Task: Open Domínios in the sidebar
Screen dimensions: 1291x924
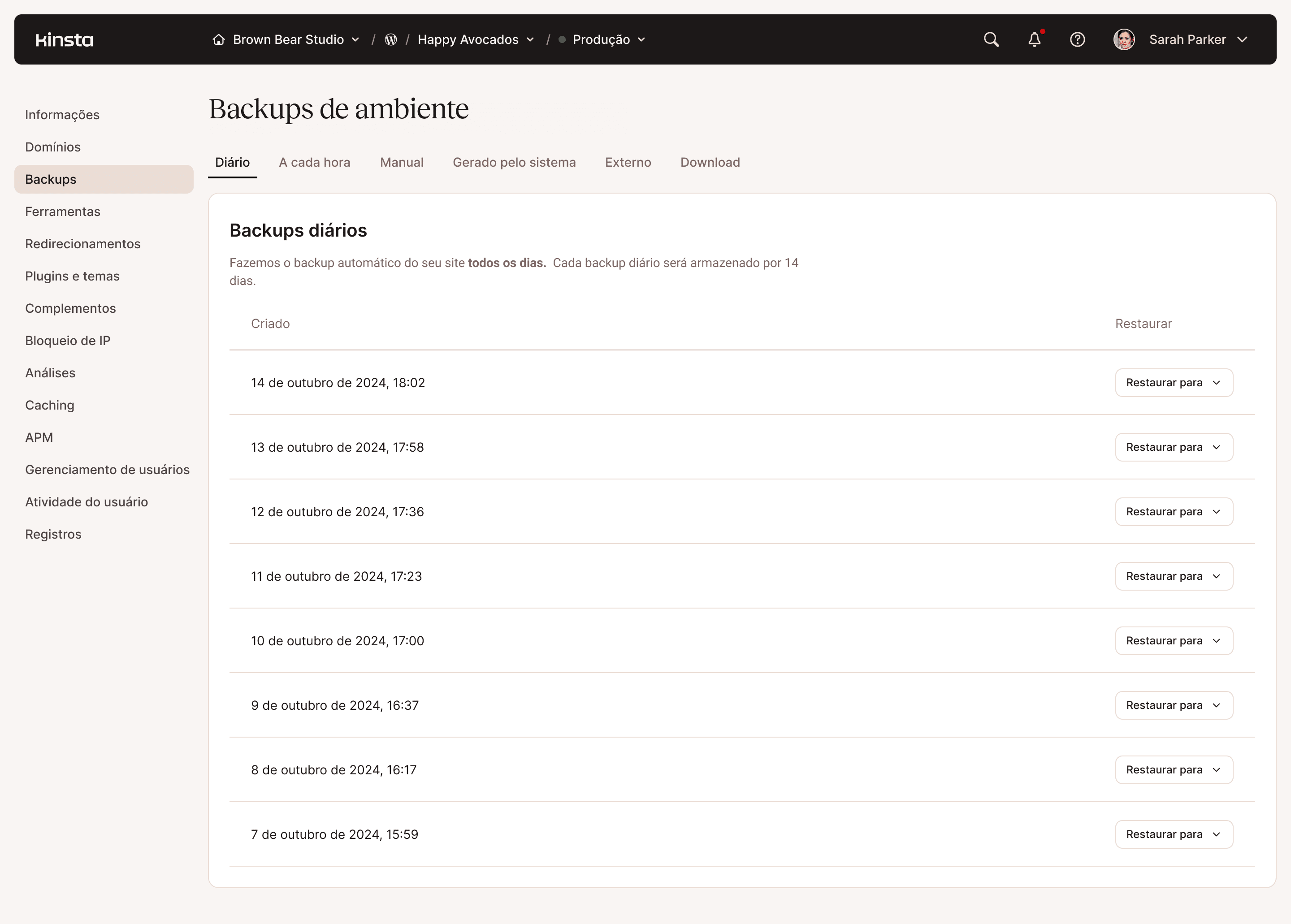Action: click(x=52, y=147)
